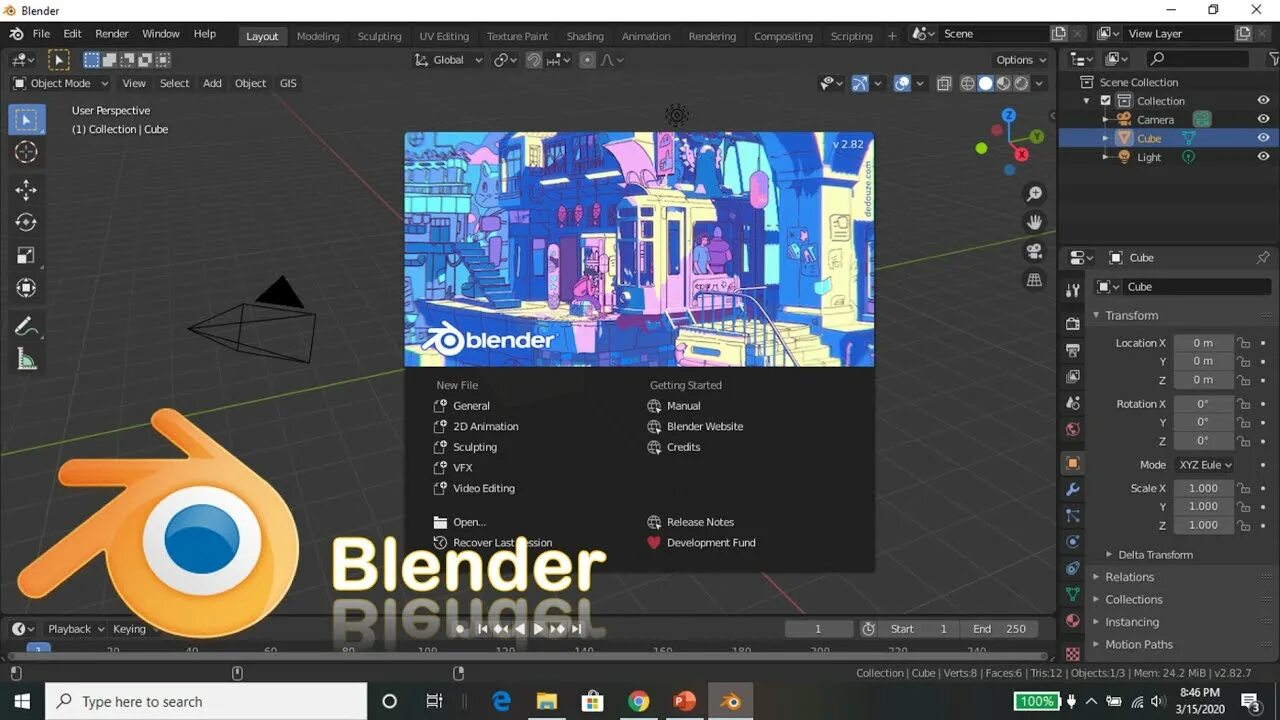Activate the Select Box tool
This screenshot has height=720, width=1280.
[x=27, y=120]
